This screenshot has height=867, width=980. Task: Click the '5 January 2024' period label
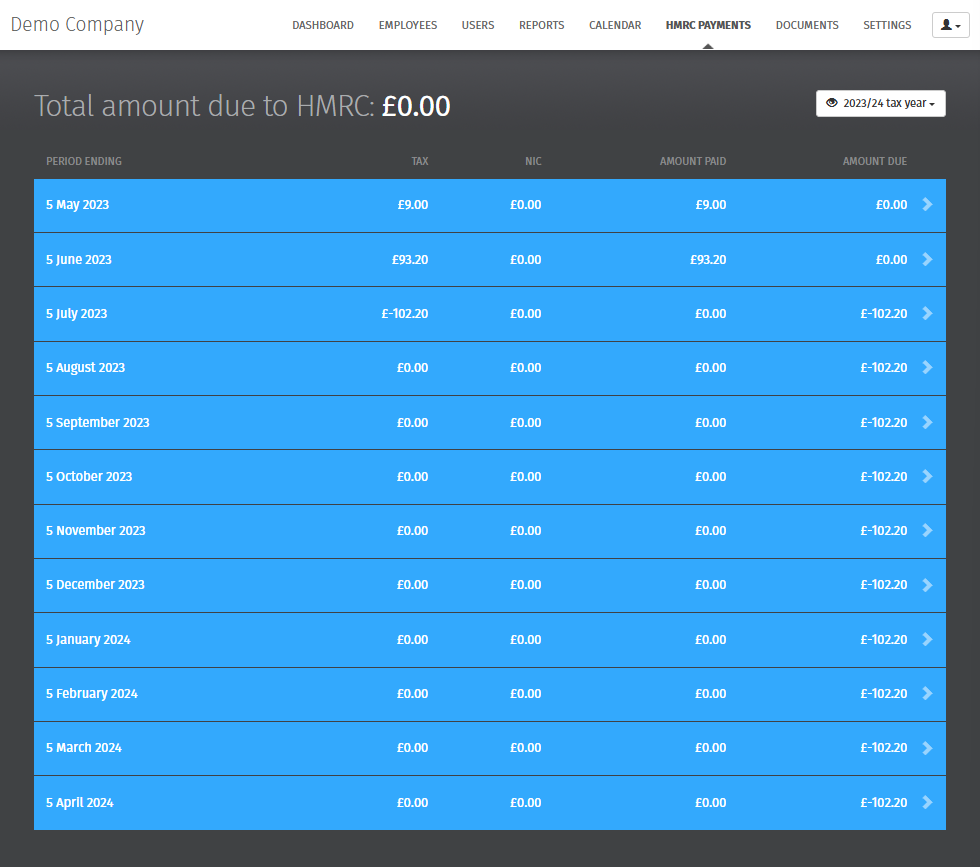(x=88, y=640)
